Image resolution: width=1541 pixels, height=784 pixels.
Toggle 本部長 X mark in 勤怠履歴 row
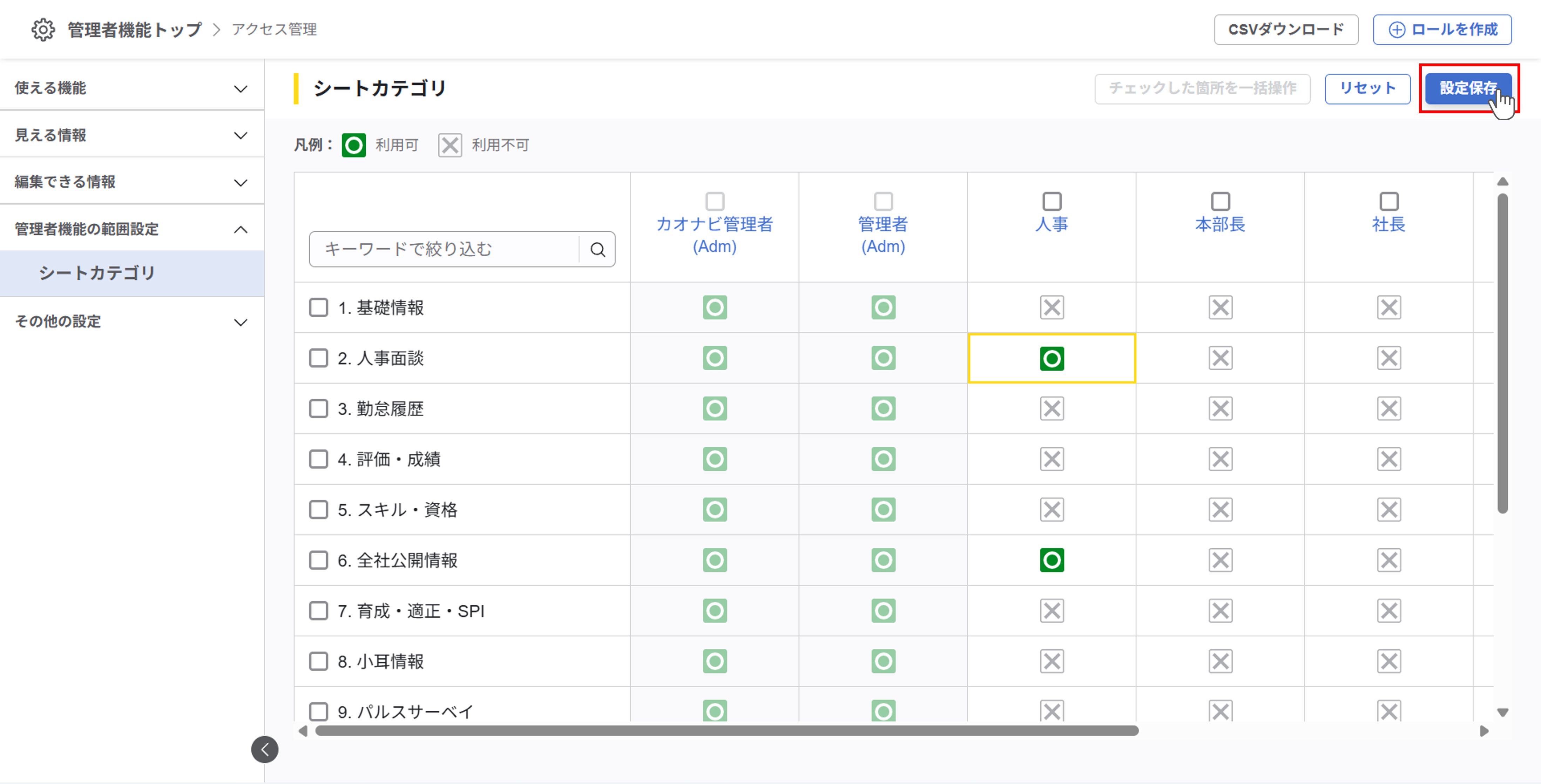(1221, 408)
